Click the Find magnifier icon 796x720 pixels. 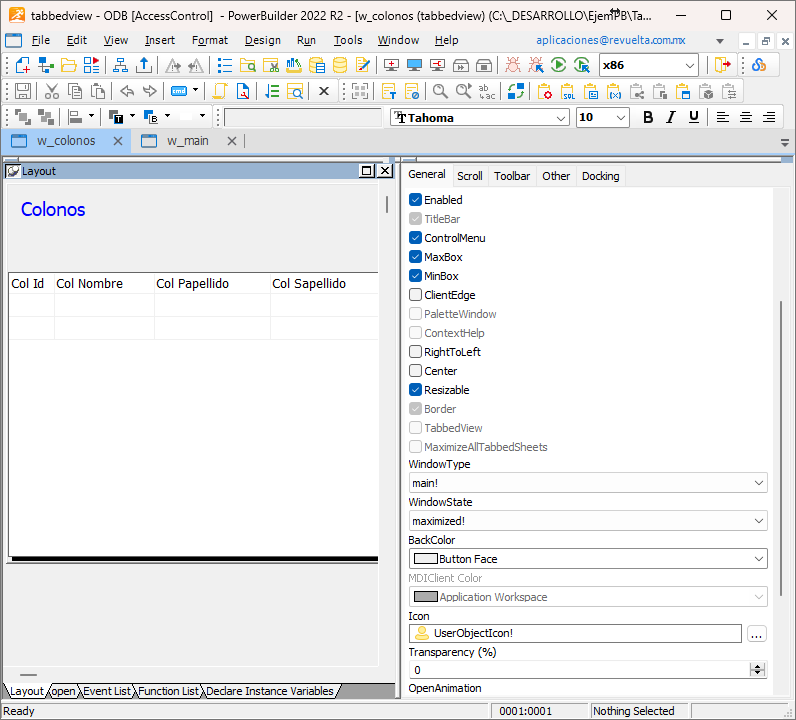(440, 91)
